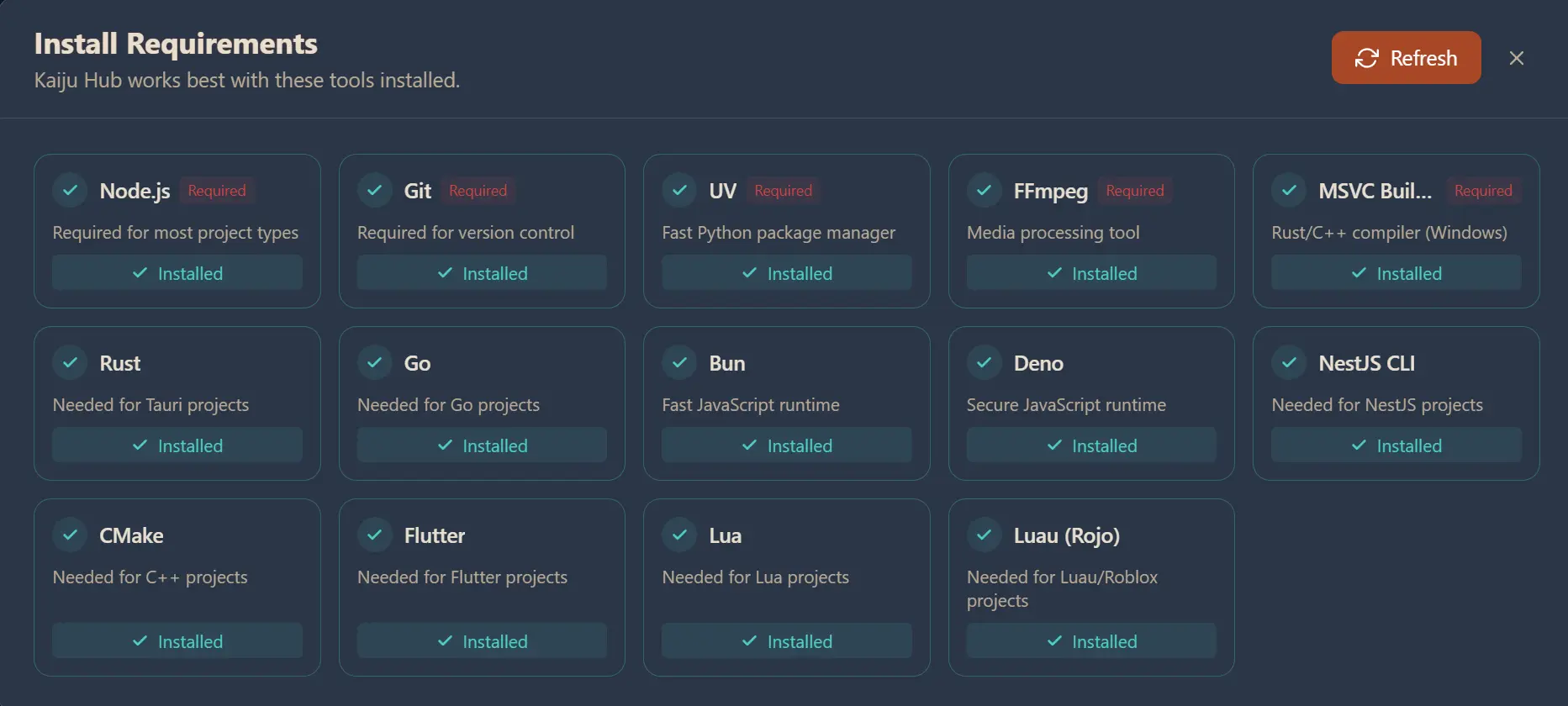Click the Required badge next to MSVC Buil...
1568x706 pixels.
[1483, 191]
